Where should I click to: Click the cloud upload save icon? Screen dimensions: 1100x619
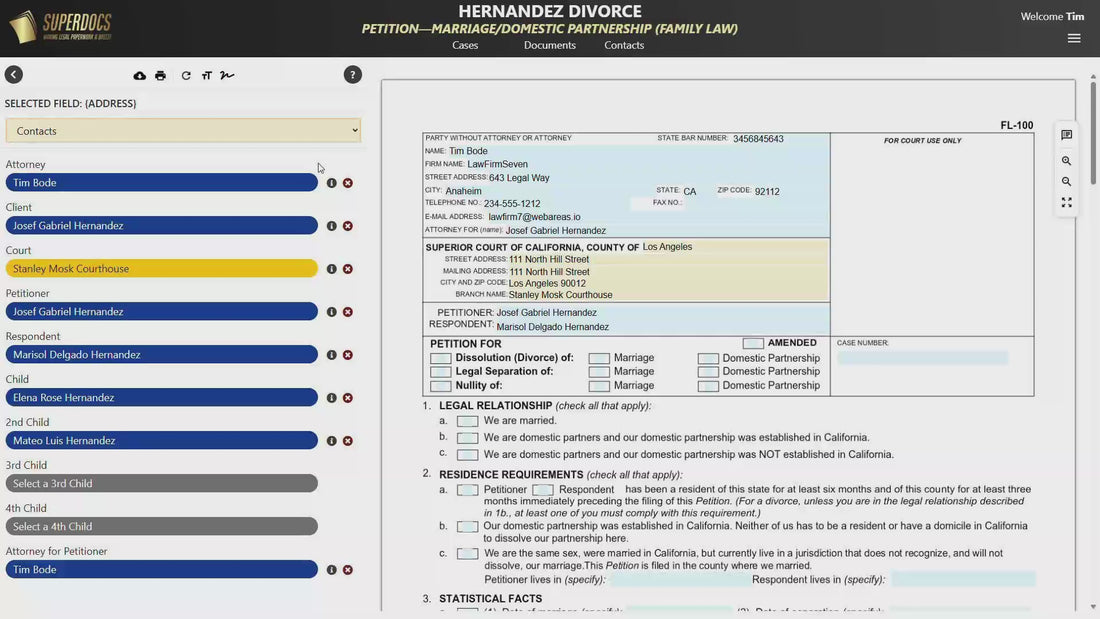(x=140, y=76)
